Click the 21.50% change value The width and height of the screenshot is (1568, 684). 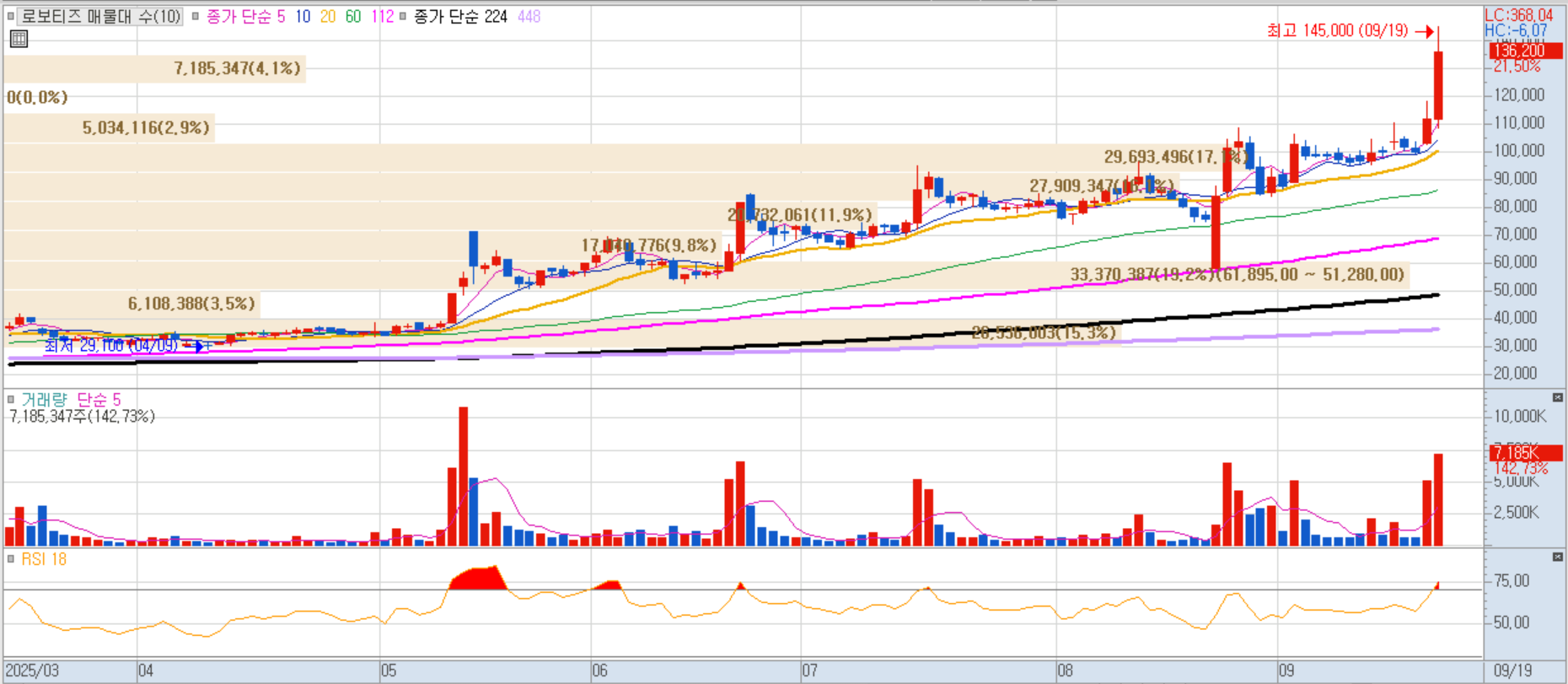coord(1517,66)
